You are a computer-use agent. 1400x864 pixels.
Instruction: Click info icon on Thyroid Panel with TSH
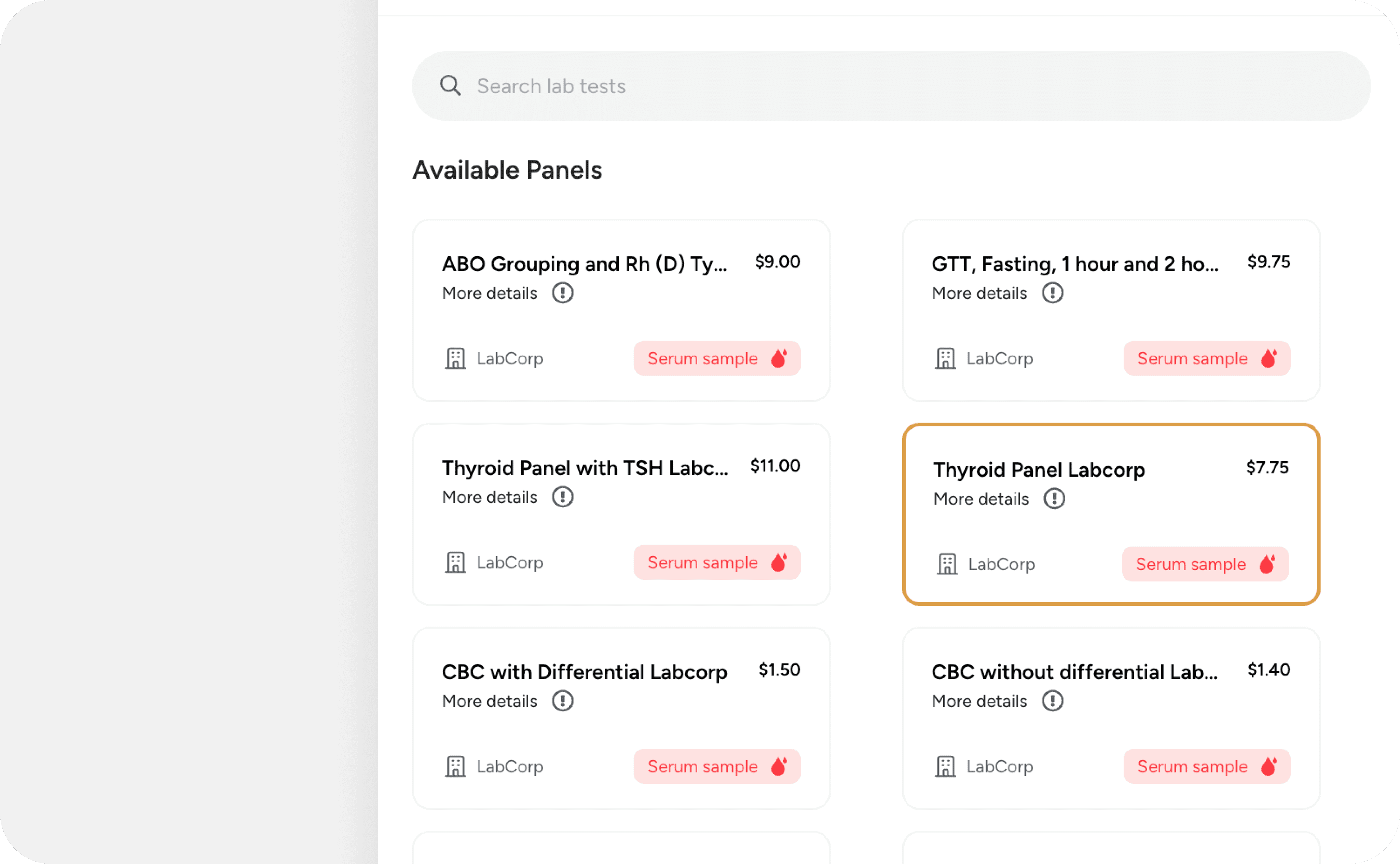562,497
